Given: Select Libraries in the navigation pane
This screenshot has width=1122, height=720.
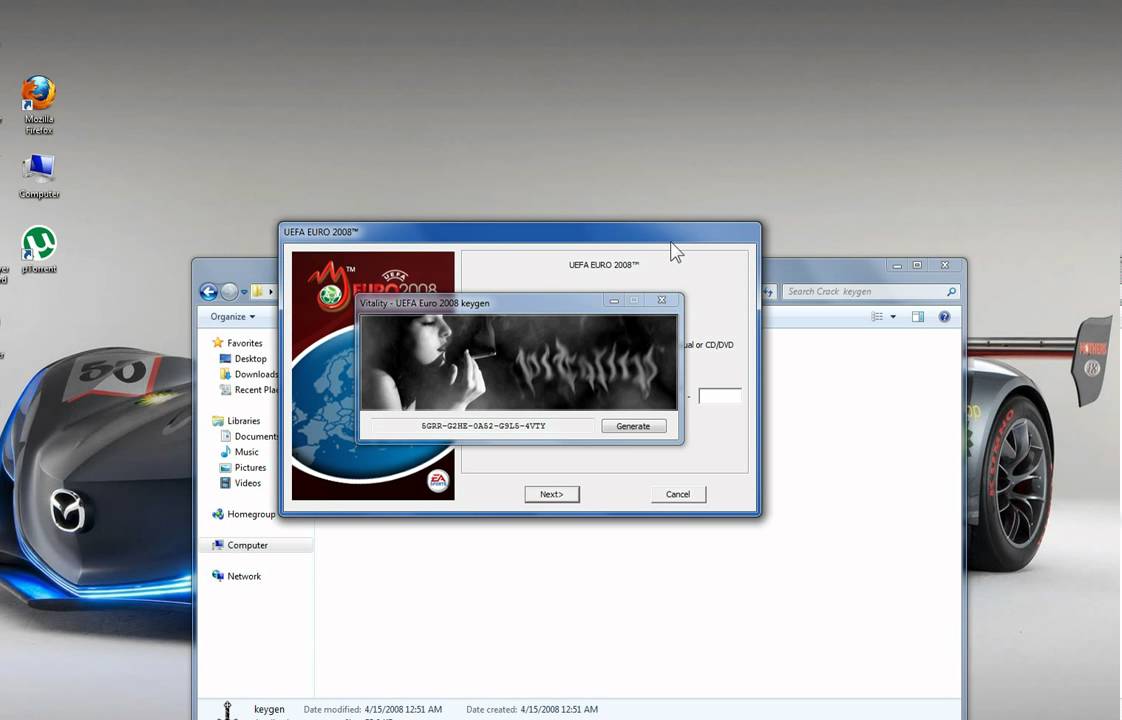Looking at the screenshot, I should coord(236,421).
